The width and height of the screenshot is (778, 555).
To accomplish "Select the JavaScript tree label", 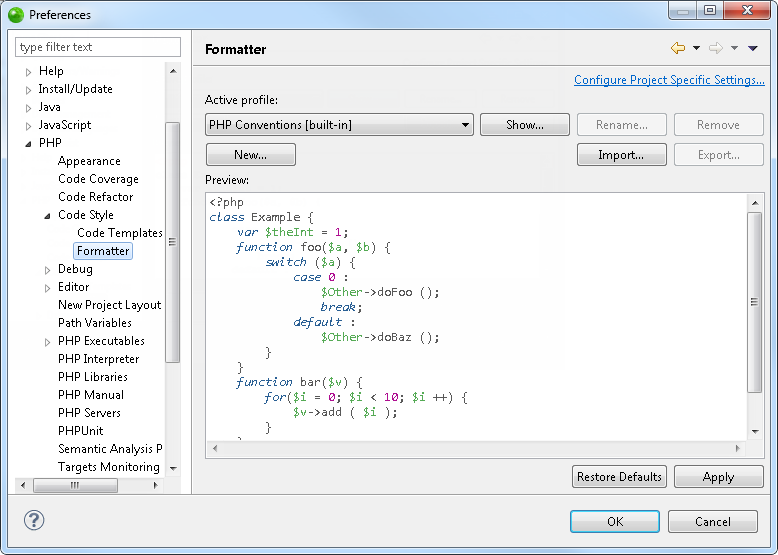I will [x=65, y=124].
